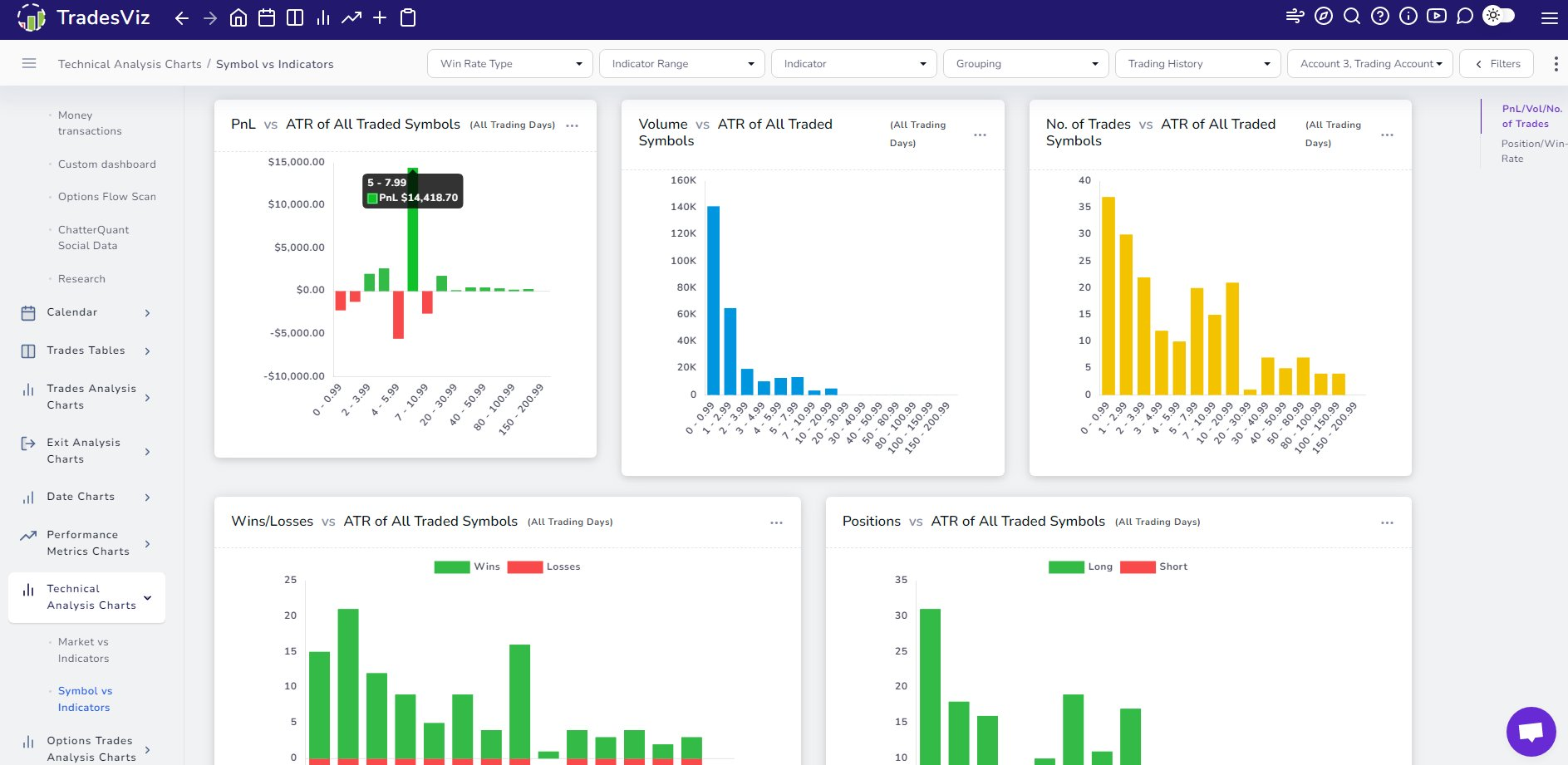Open the help question-mark icon

1380,16
